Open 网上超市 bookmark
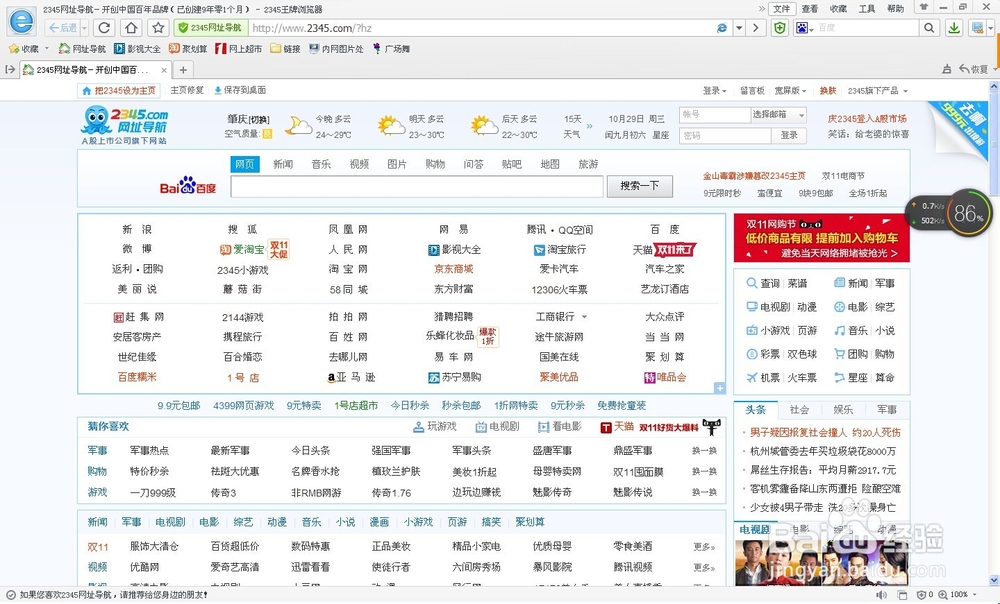 239,48
